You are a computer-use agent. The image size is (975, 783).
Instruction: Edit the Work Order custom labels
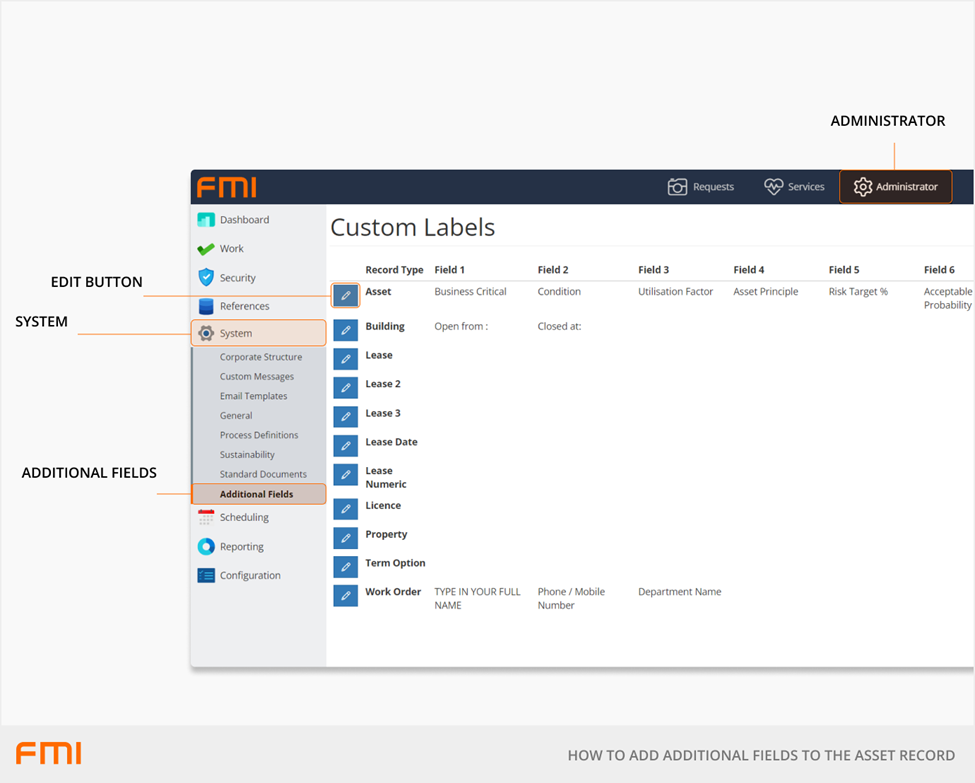coord(345,596)
